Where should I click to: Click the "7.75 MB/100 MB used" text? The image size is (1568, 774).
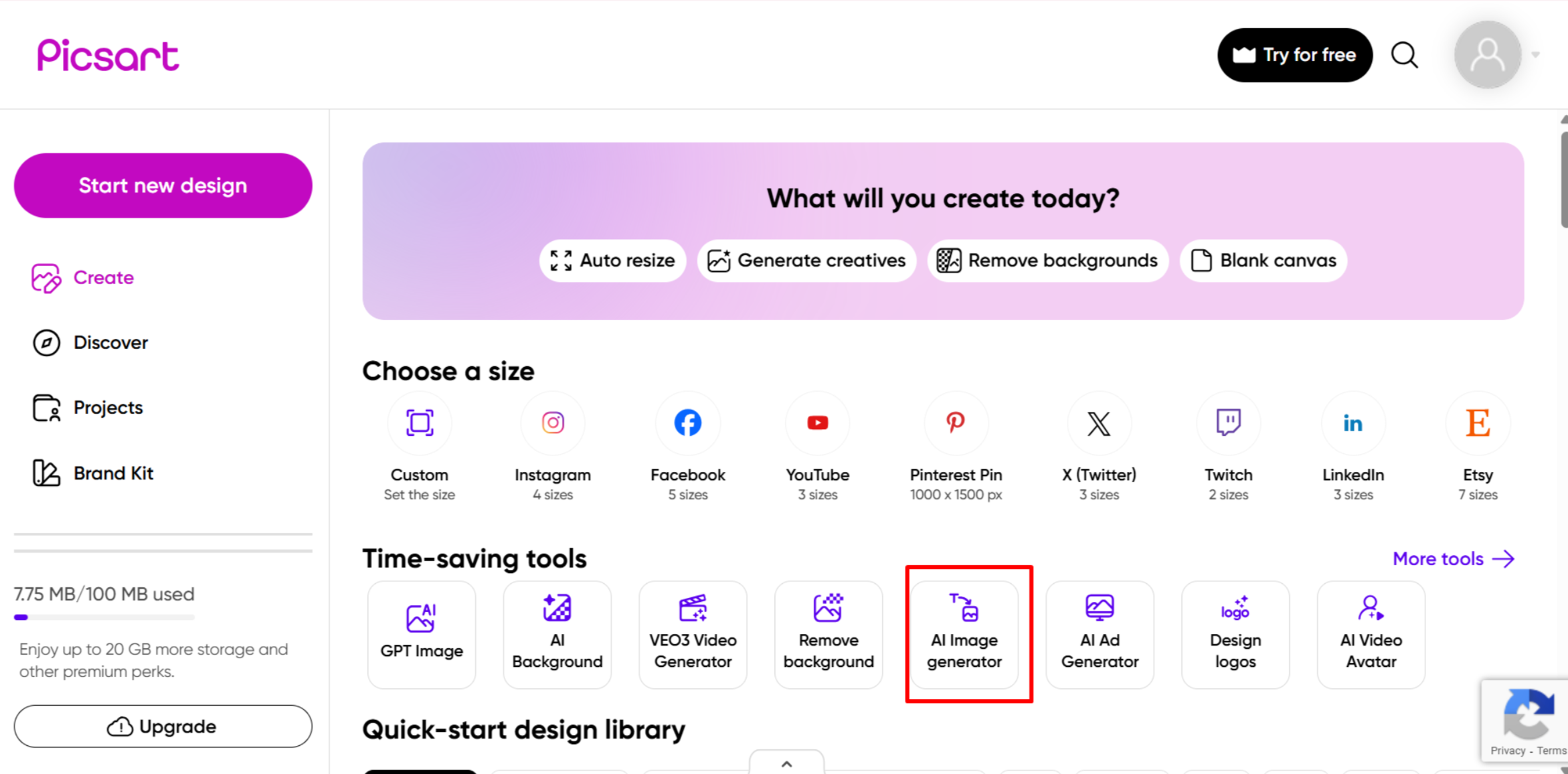pyautogui.click(x=104, y=594)
